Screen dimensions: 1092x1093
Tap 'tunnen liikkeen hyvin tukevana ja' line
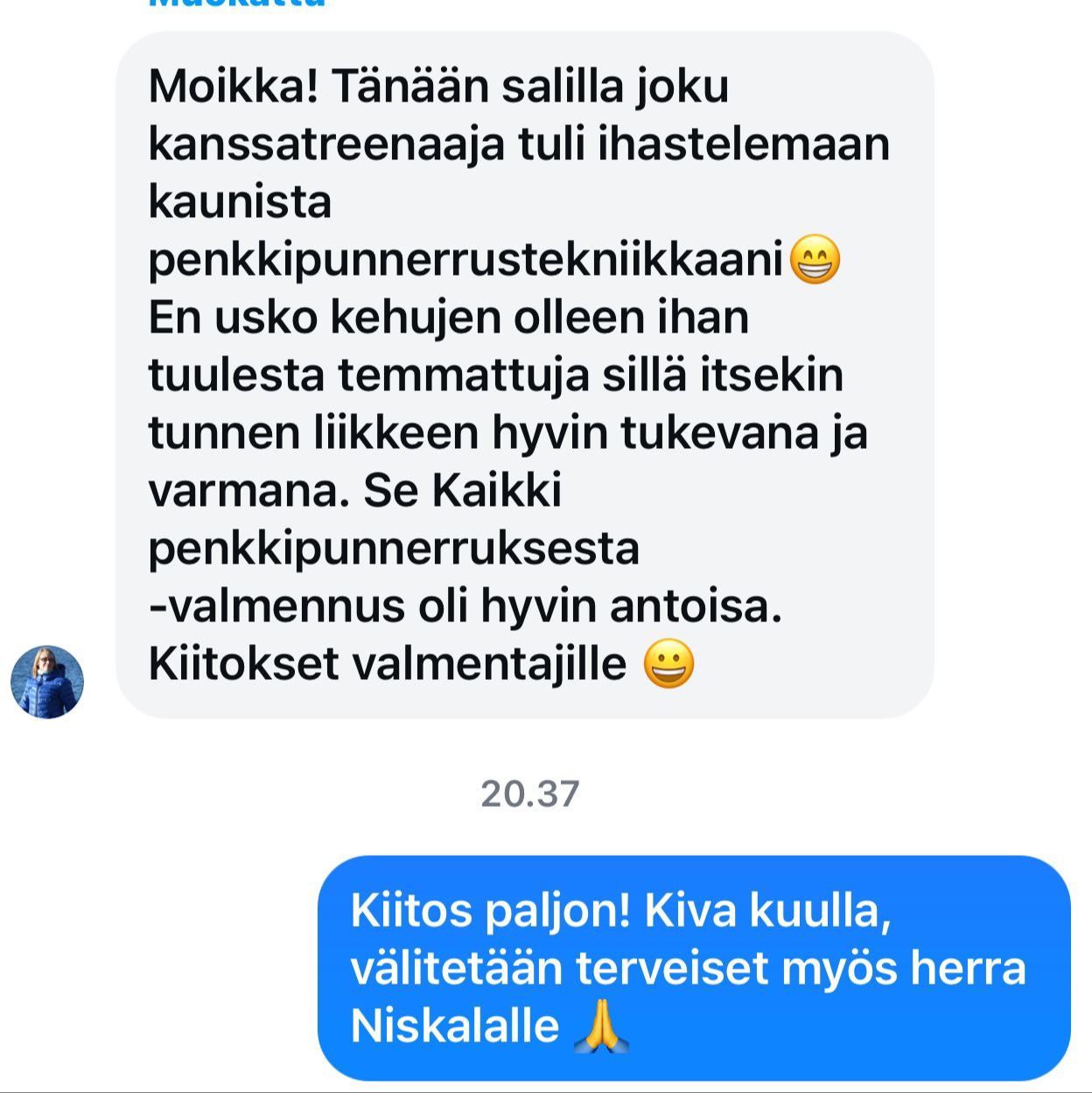tap(508, 433)
